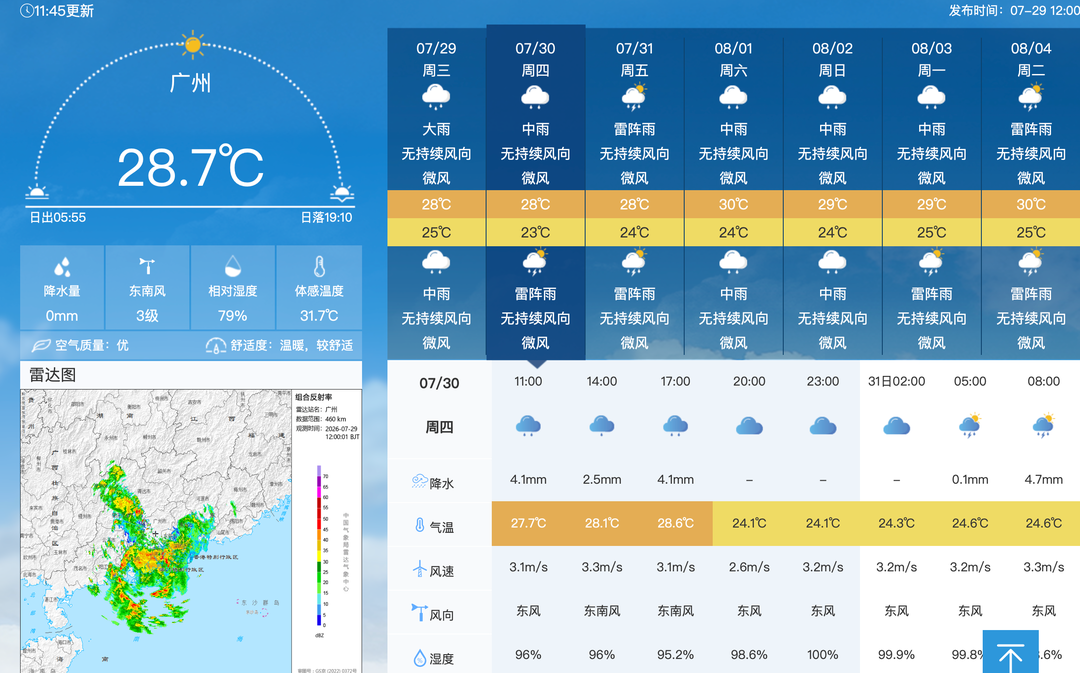Click the 14:00 hourly rain icon

(602, 426)
